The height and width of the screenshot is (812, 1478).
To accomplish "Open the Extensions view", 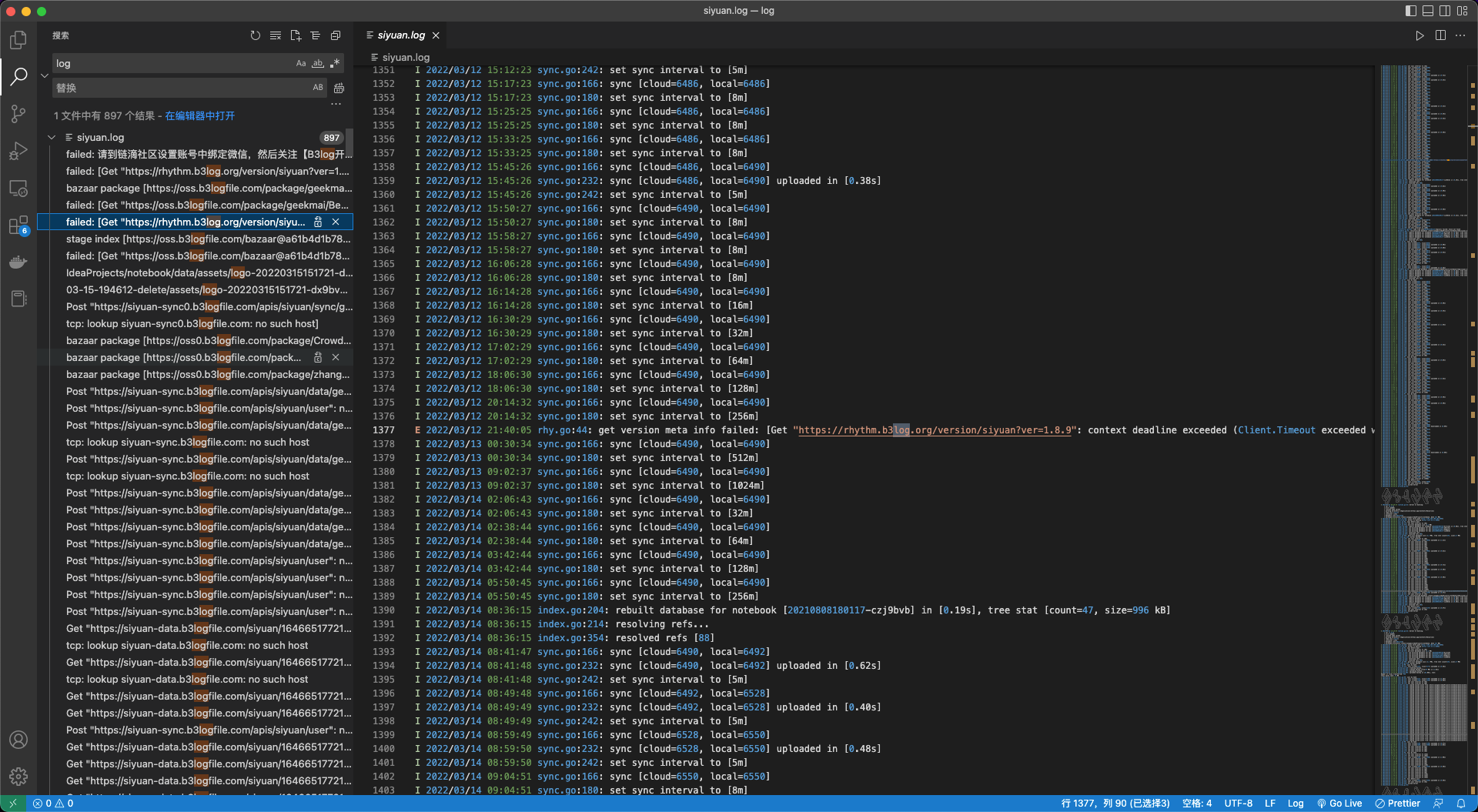I will 18,226.
